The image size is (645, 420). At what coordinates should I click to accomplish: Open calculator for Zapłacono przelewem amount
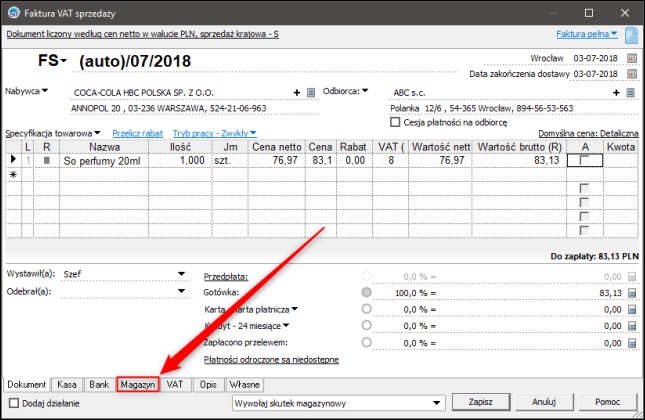coord(632,343)
